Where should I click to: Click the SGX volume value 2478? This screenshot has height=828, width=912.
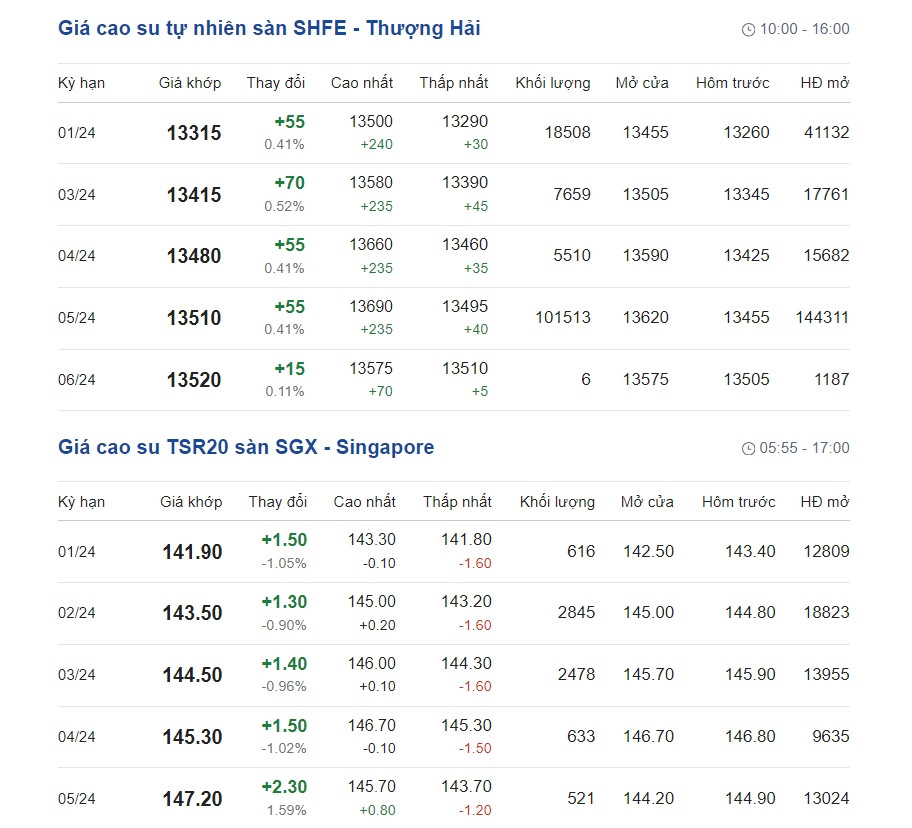click(576, 674)
